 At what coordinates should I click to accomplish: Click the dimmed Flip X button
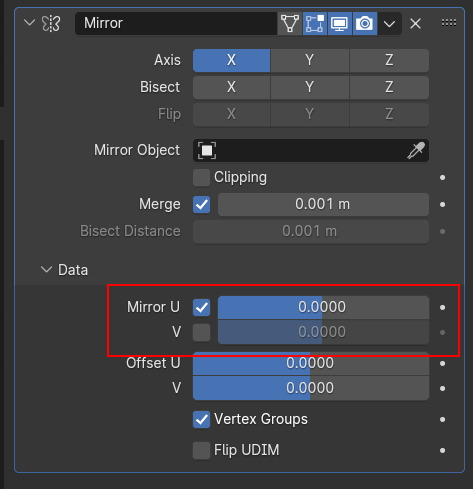tap(231, 114)
